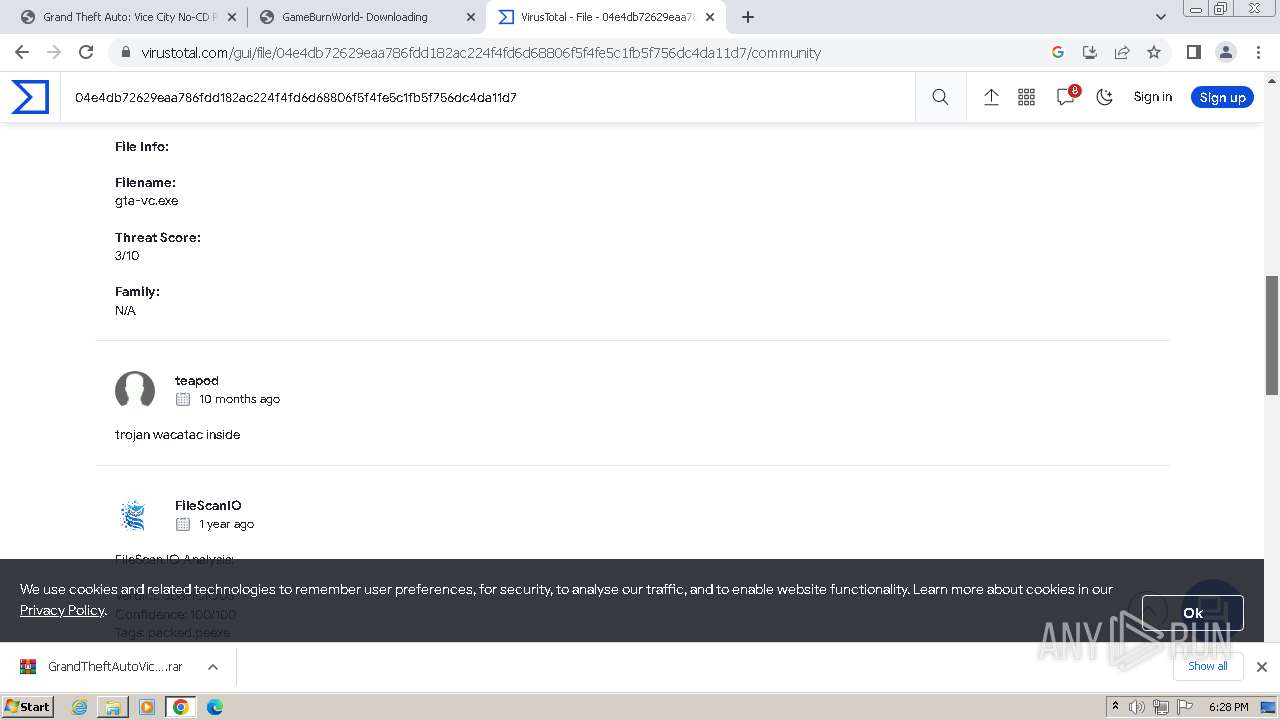The height and width of the screenshot is (720, 1280).
Task: Select the threat score 3/10 text
Action: (127, 255)
